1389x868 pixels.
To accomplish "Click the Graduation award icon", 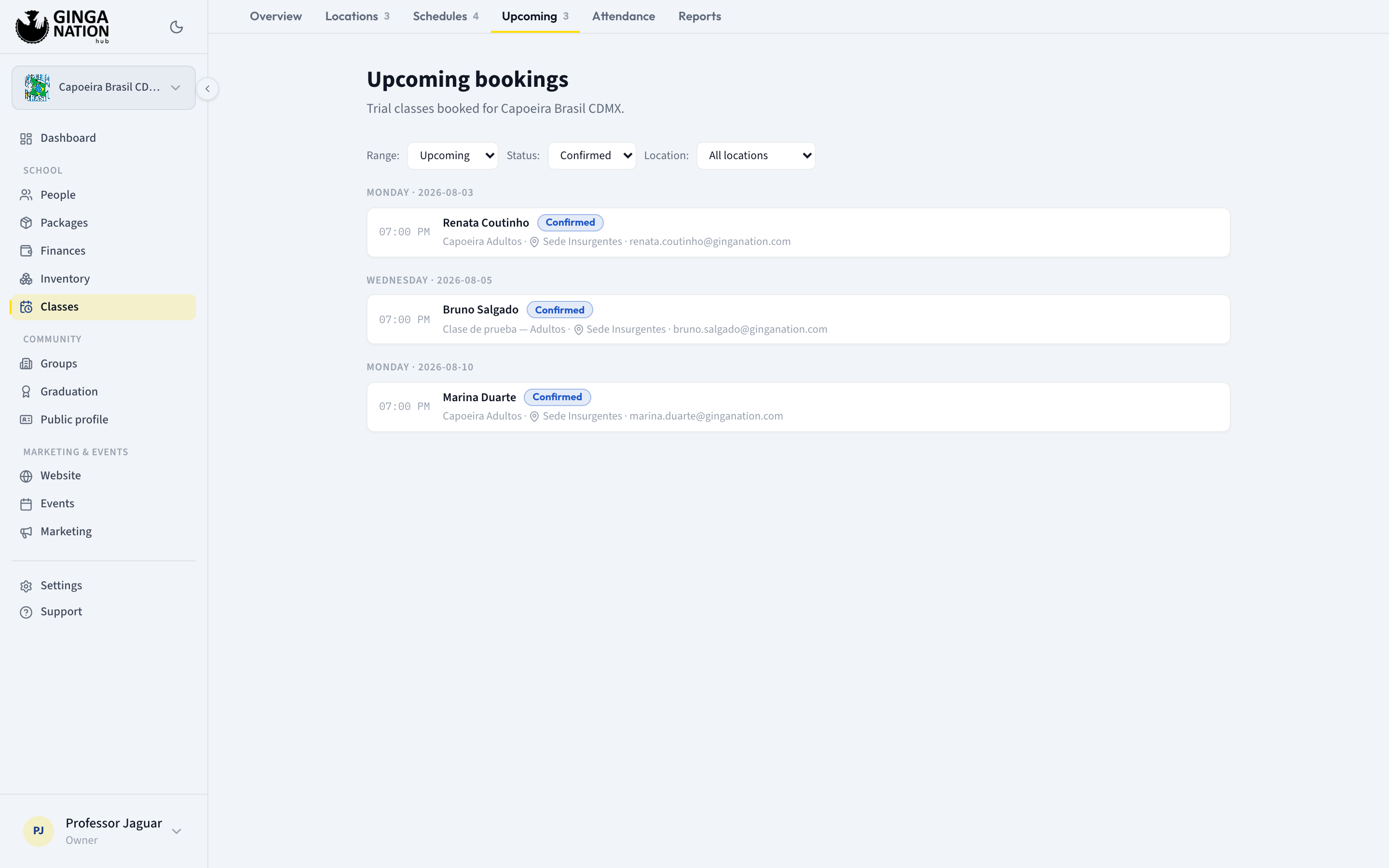I will 26,392.
